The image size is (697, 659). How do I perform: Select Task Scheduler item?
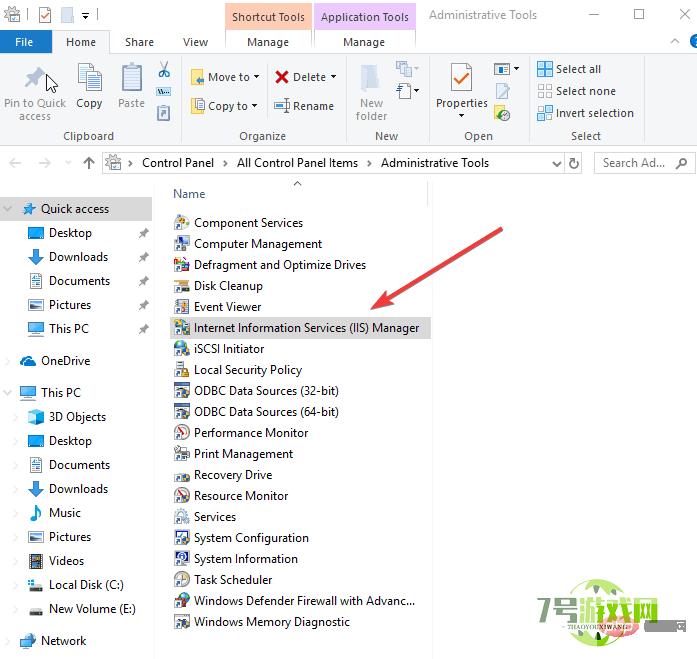click(x=233, y=580)
